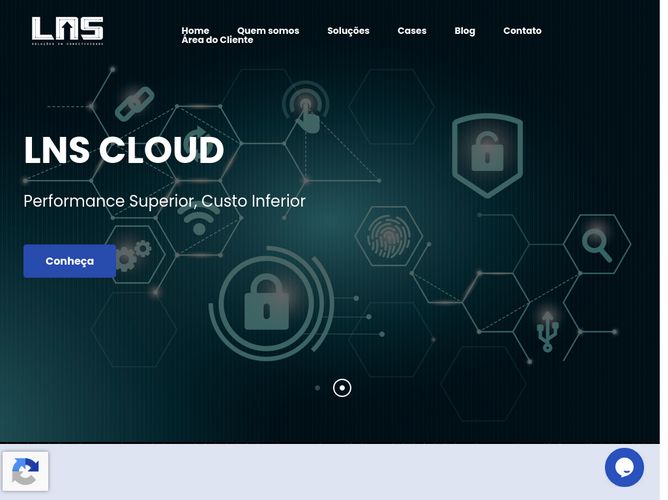Screen dimensions: 668x500
Task: Click the LNS logo in header
Action: click(67, 31)
